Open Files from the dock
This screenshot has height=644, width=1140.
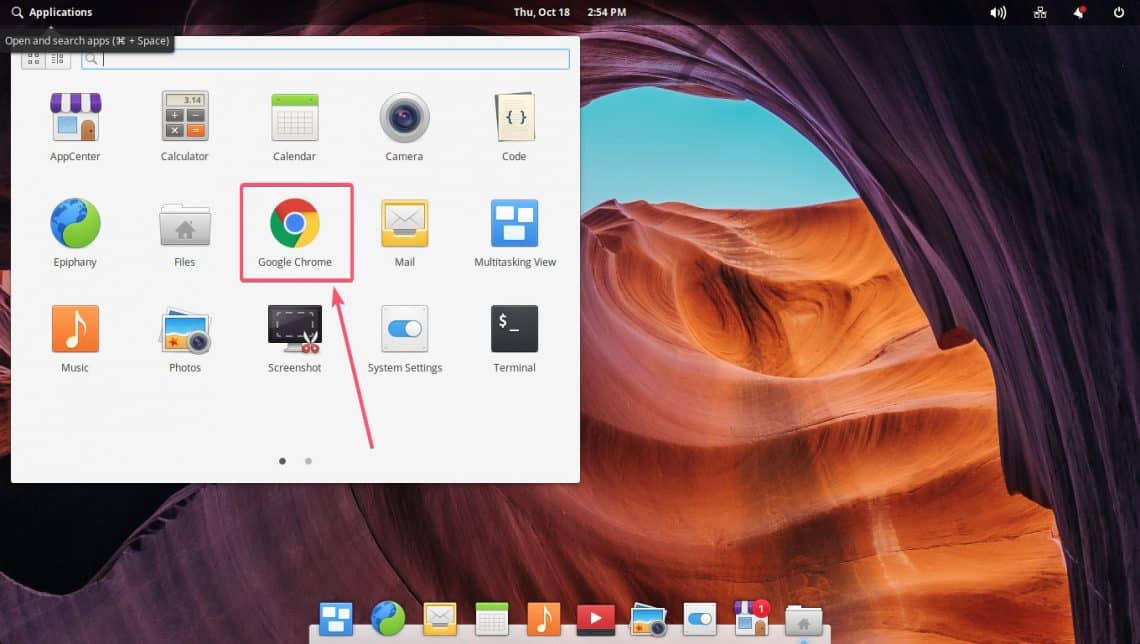(803, 620)
